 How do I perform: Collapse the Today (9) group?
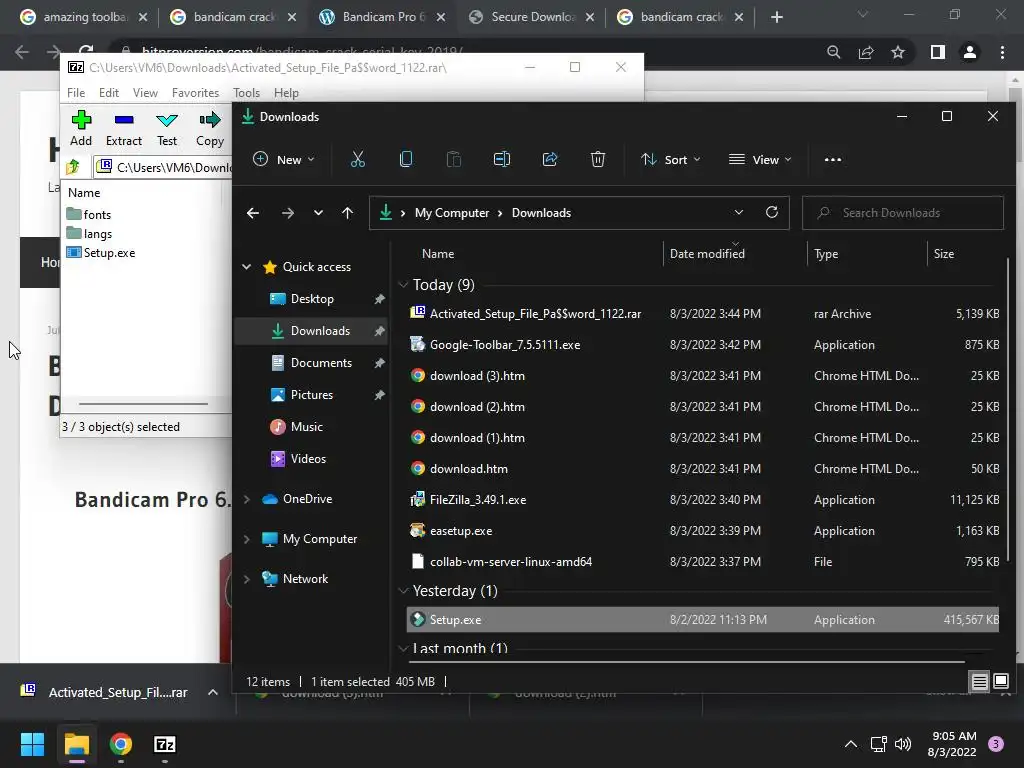click(403, 285)
